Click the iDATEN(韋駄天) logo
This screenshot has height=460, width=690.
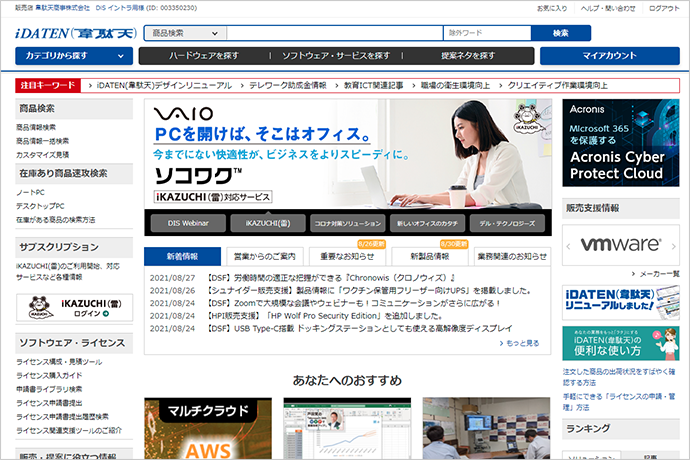tap(76, 33)
